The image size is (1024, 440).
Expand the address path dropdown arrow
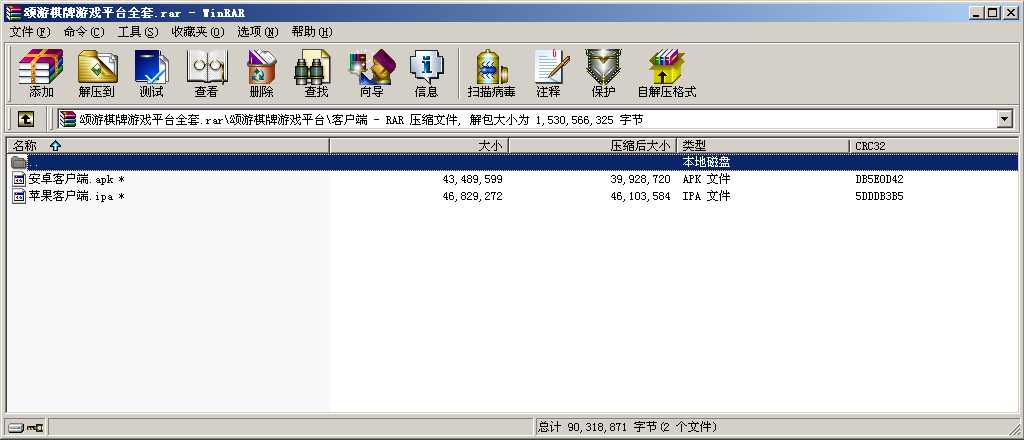1004,119
